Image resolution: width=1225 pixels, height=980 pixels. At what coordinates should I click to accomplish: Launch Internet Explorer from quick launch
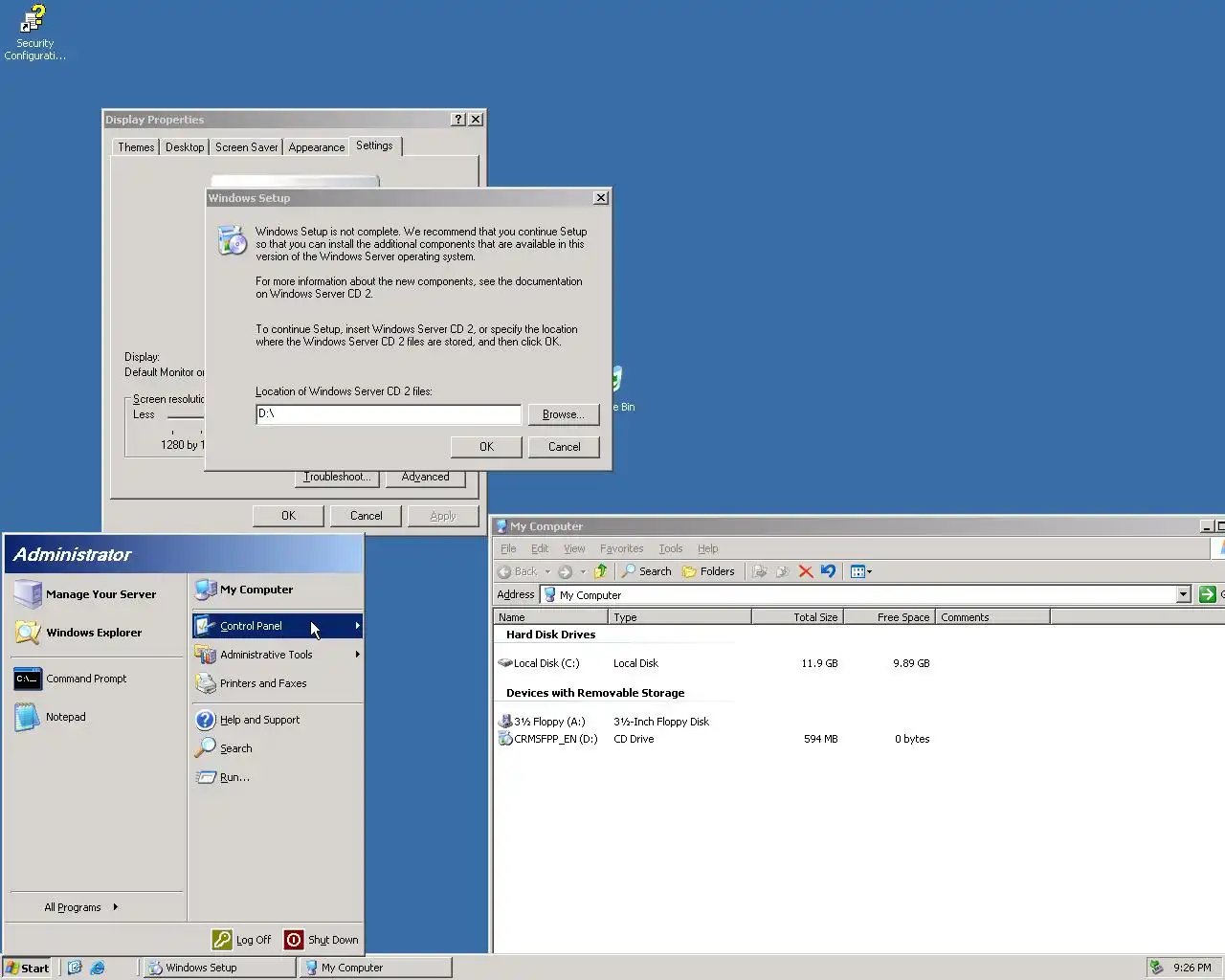point(98,968)
